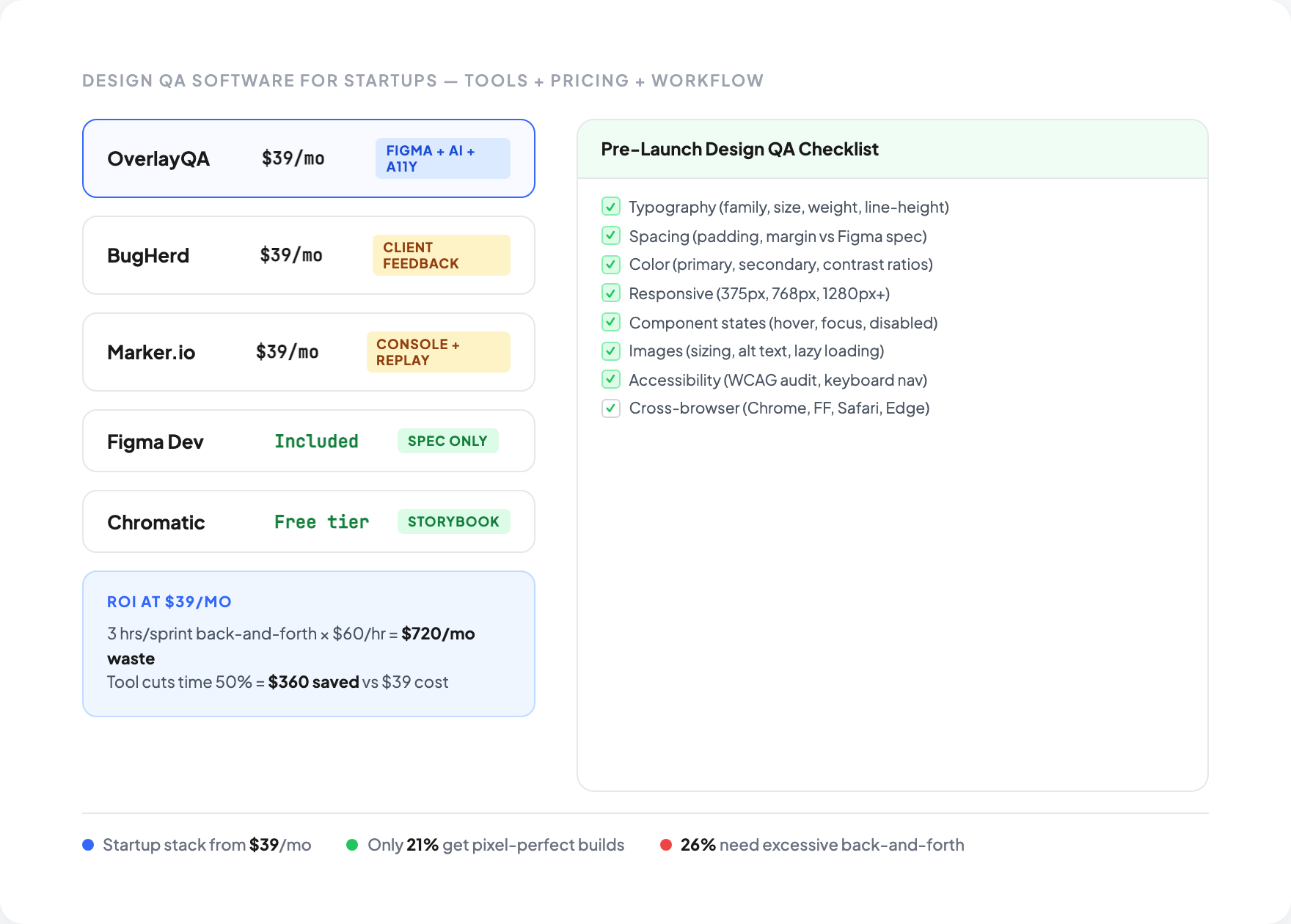Image resolution: width=1291 pixels, height=924 pixels.
Task: Click the Images (sizing, alt text, lazy loading) text
Action: [757, 351]
